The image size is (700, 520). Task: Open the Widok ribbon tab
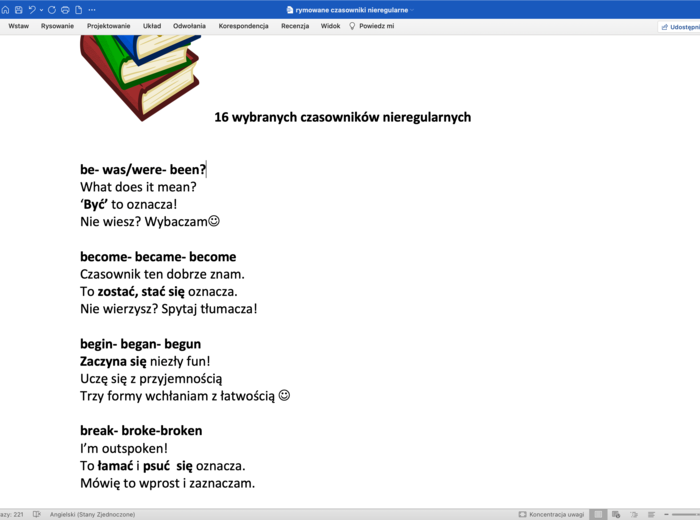[x=330, y=26]
